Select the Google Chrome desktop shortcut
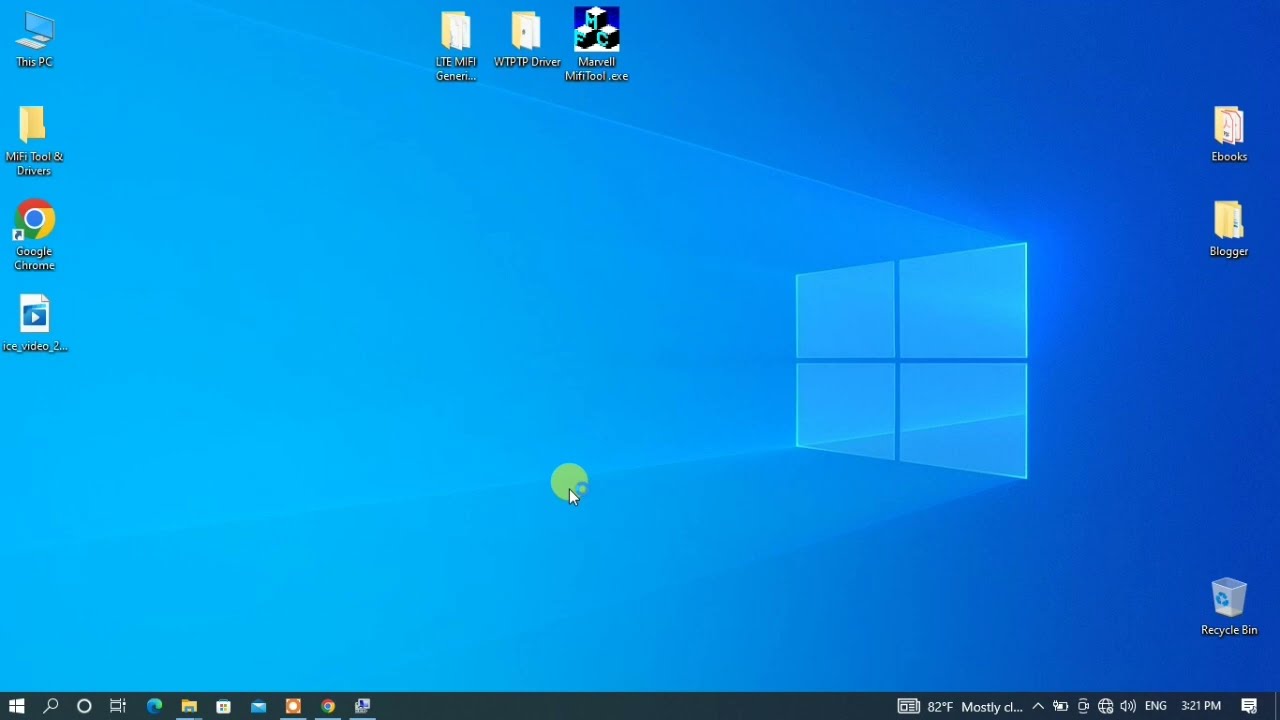The image size is (1280, 720). point(34,236)
